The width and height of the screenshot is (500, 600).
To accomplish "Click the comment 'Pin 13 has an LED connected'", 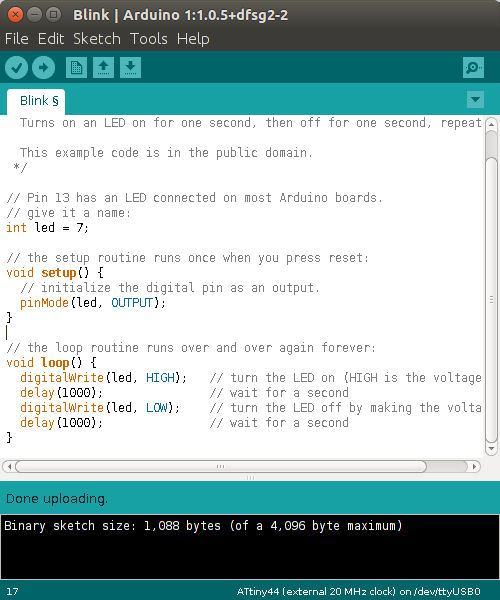I will click(x=194, y=198).
